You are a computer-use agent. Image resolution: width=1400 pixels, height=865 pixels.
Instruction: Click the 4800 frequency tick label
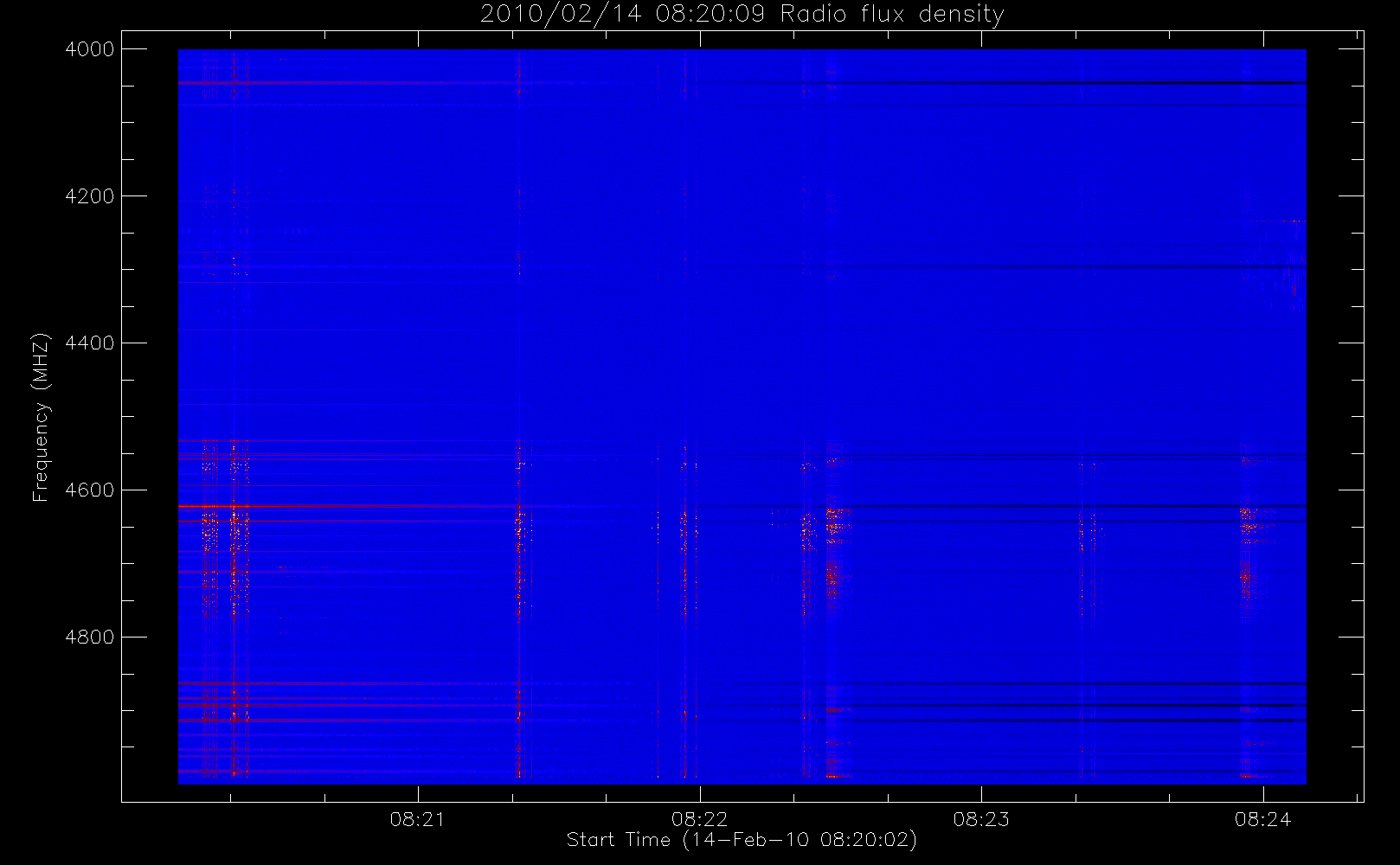coord(90,638)
